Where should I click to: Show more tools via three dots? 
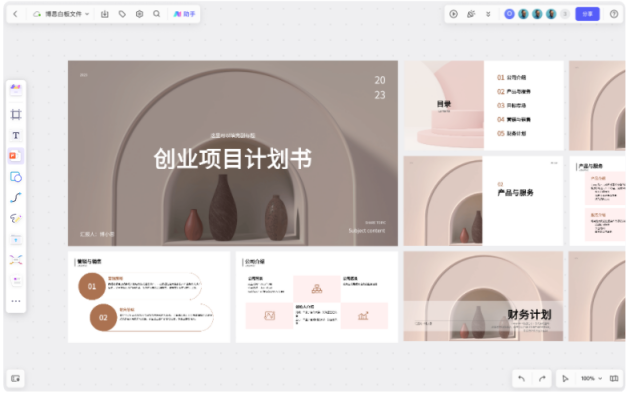click(x=16, y=301)
